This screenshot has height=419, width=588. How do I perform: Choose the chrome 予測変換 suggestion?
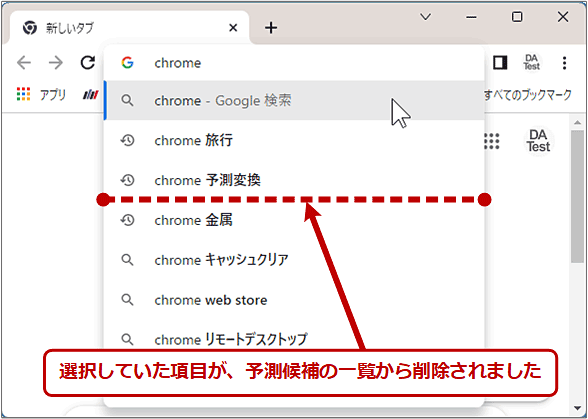pyautogui.click(x=294, y=180)
